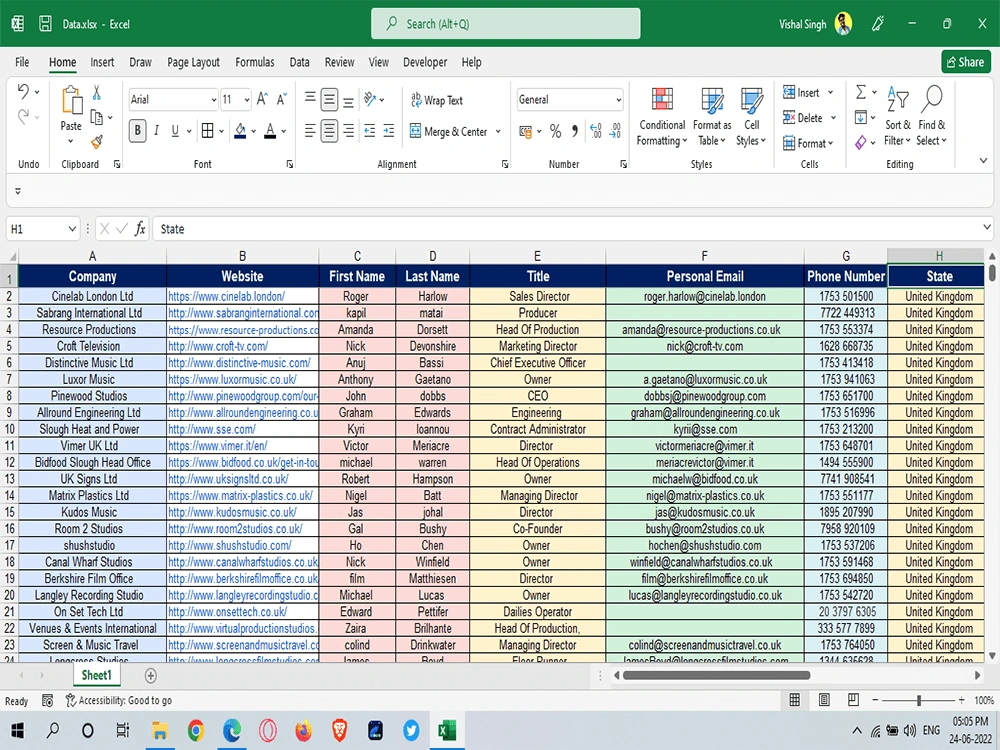
Task: Toggle Bold formatting
Action: tap(137, 131)
